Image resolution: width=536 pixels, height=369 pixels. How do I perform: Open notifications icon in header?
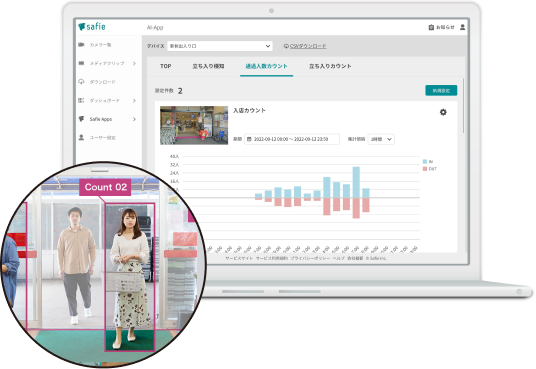coord(431,27)
